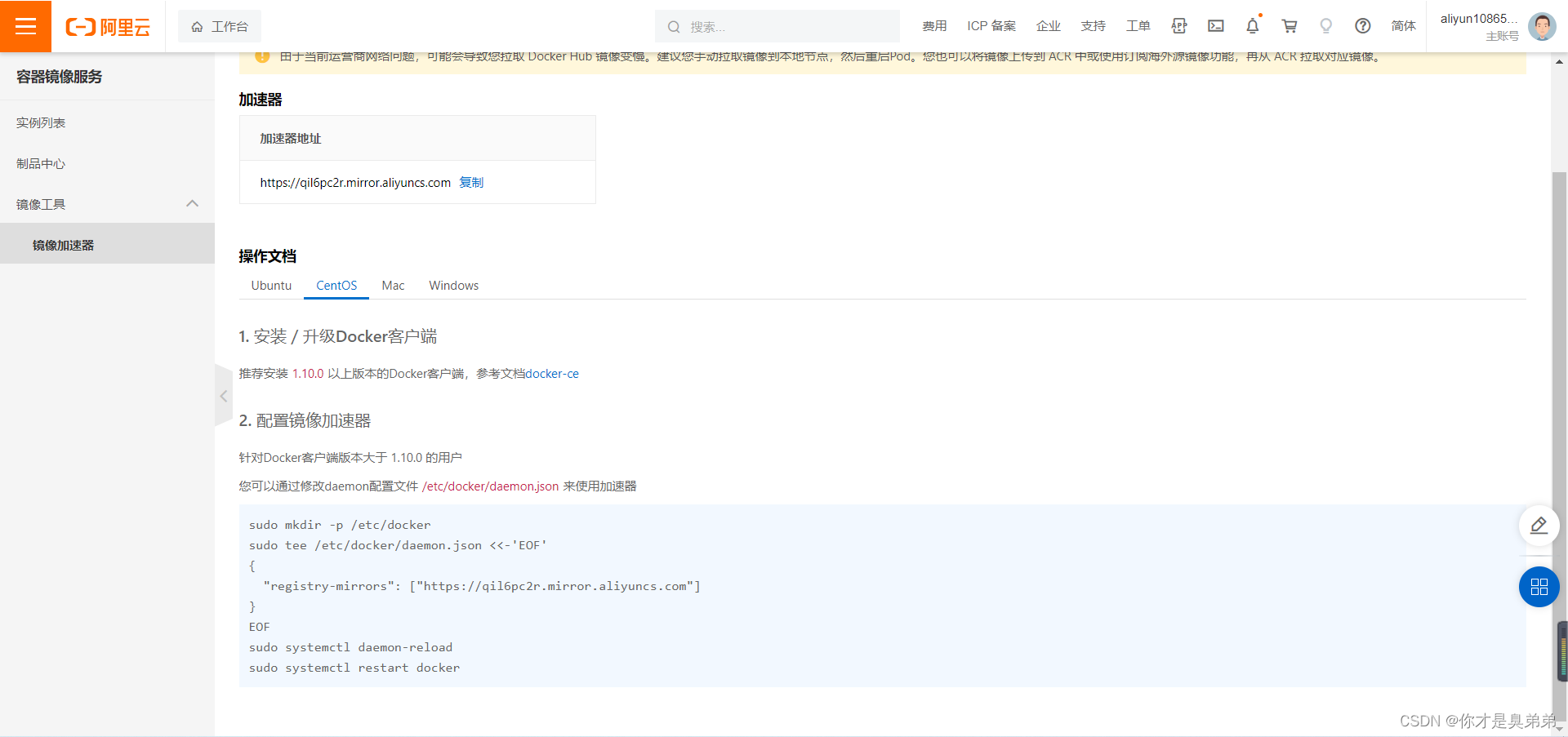This screenshot has height=737, width=1568.
Task: Click the Alibaba Cloud logo
Action: click(108, 27)
